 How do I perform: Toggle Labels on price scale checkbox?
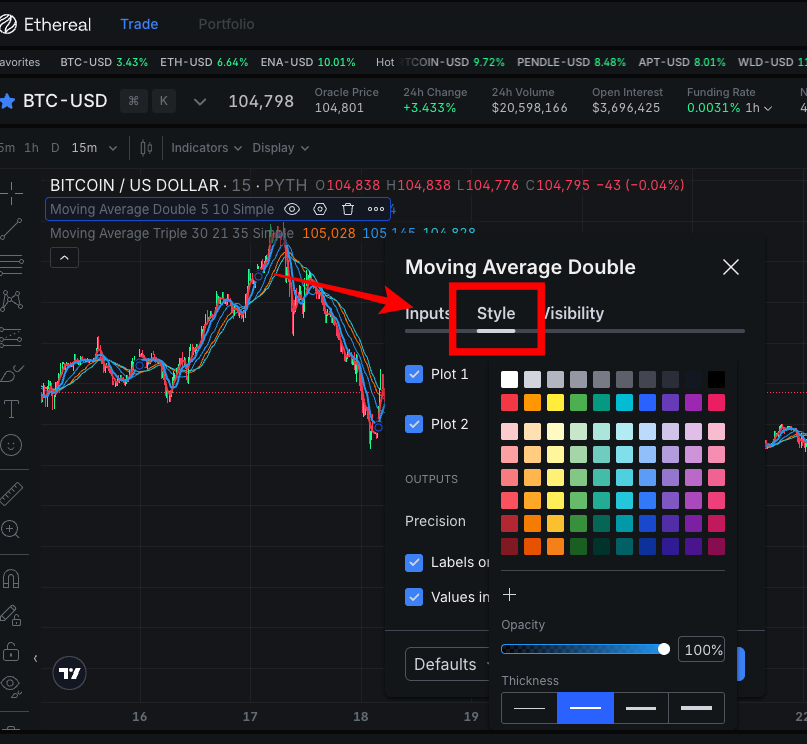[x=414, y=562]
